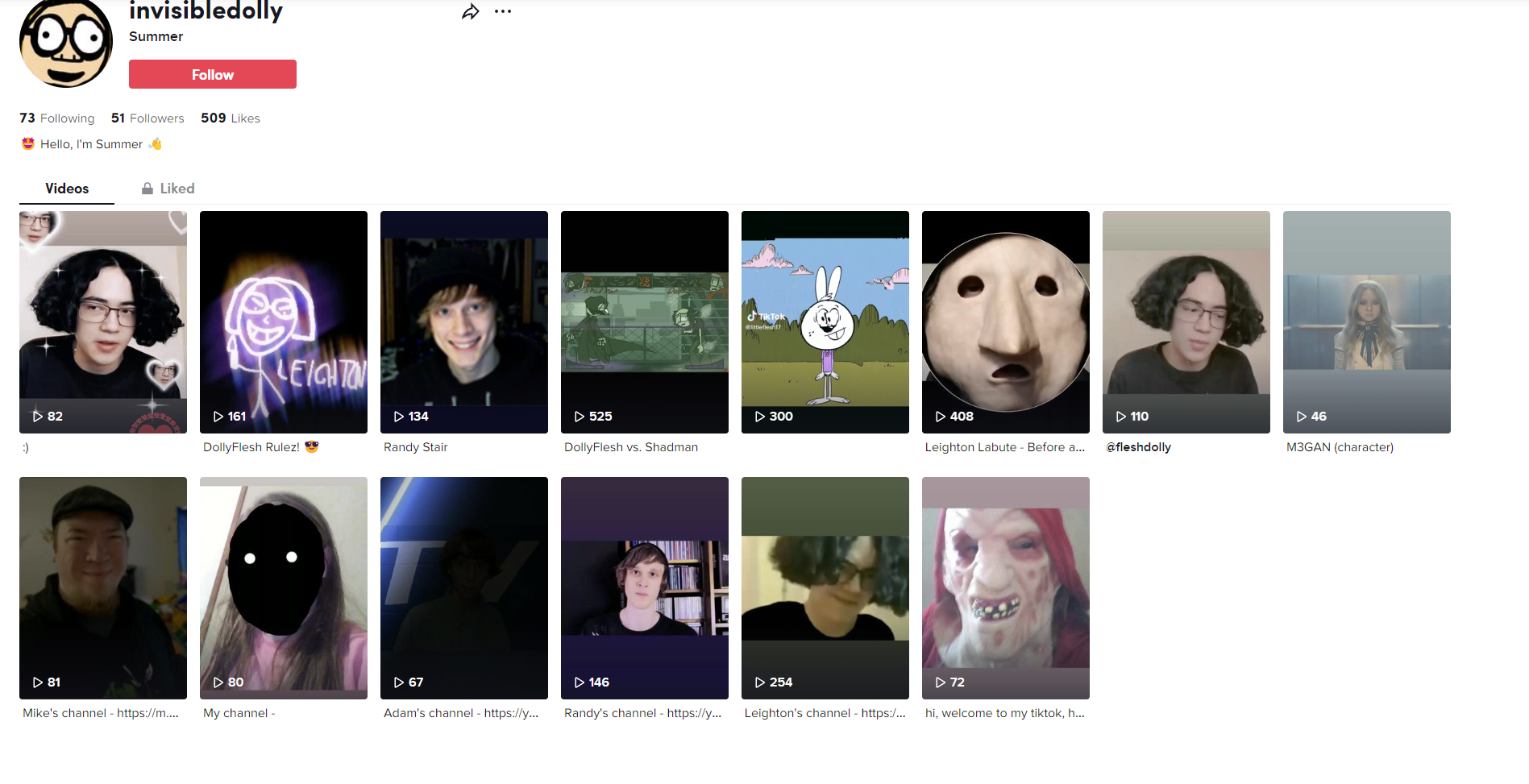The width and height of the screenshot is (1529, 784).
Task: Click the Mike's channel caption link
Action: pos(101,713)
